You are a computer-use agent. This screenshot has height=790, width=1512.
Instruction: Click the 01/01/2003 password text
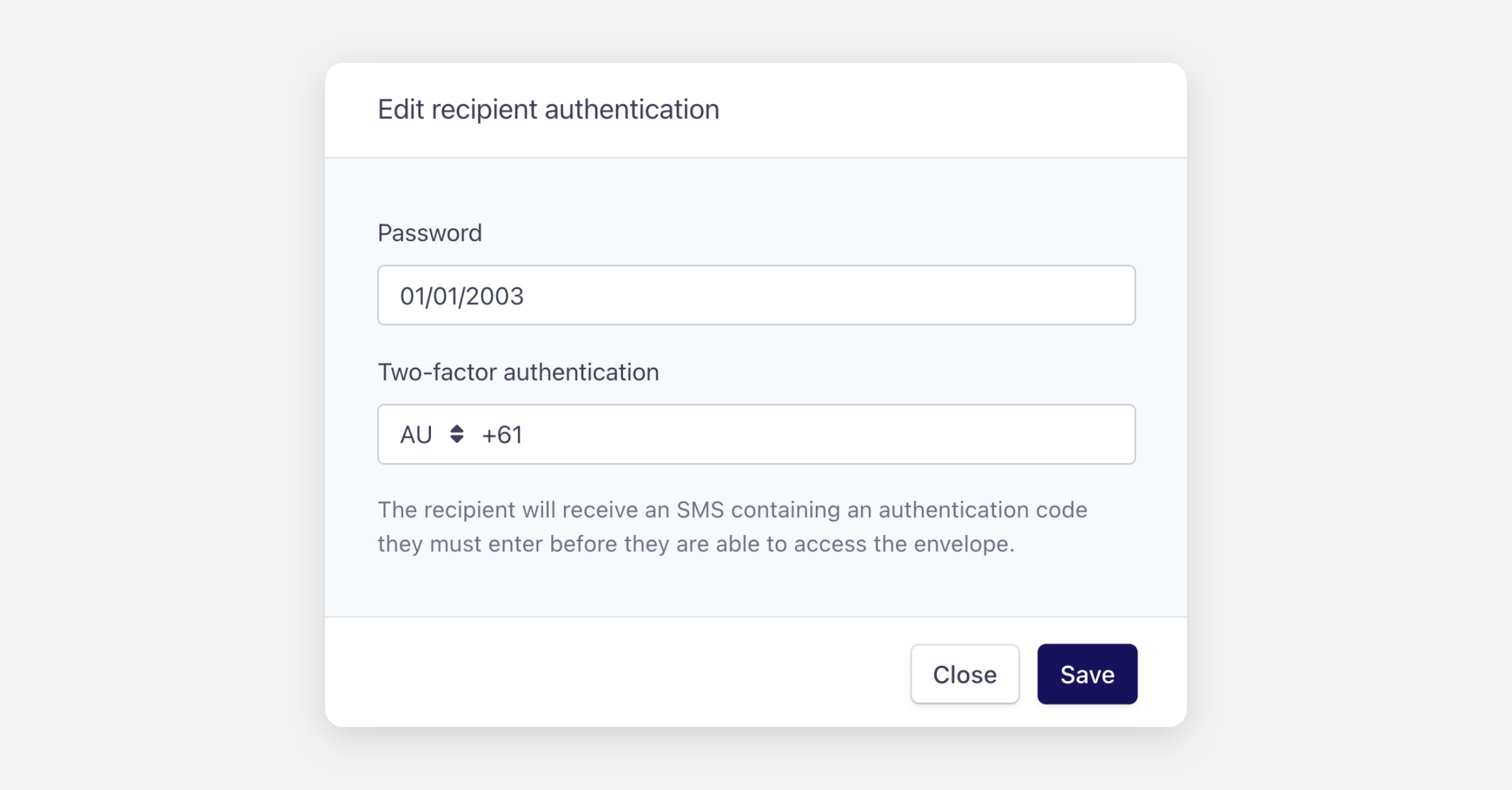462,296
